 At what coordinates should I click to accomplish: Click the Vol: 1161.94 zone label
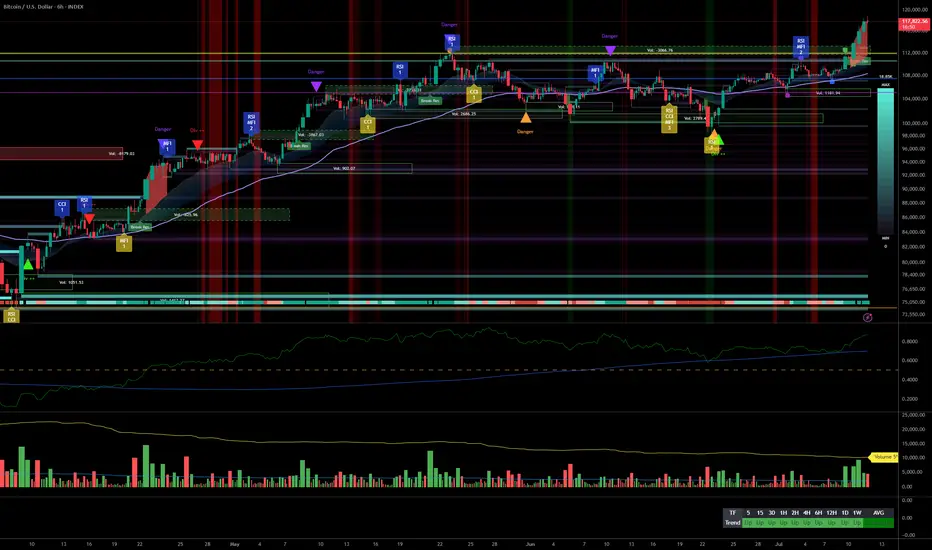[828, 93]
